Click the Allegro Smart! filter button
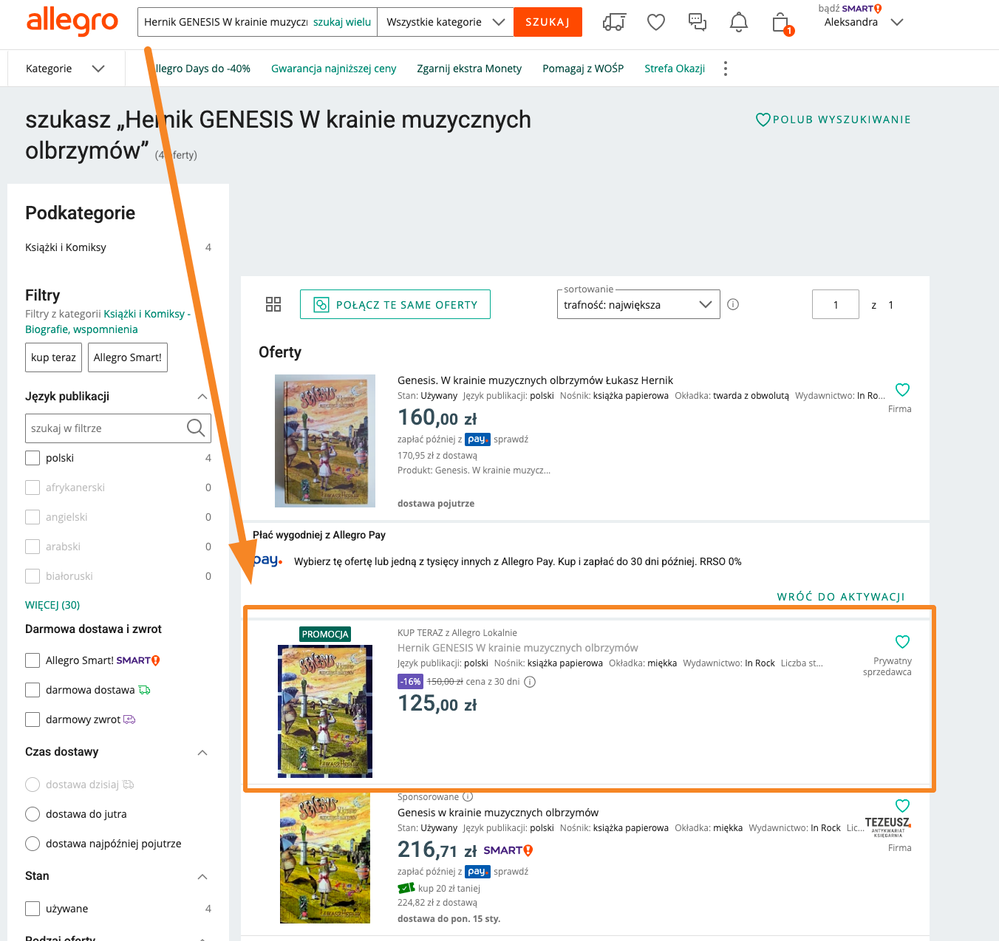Image resolution: width=999 pixels, height=941 pixels. (x=127, y=357)
